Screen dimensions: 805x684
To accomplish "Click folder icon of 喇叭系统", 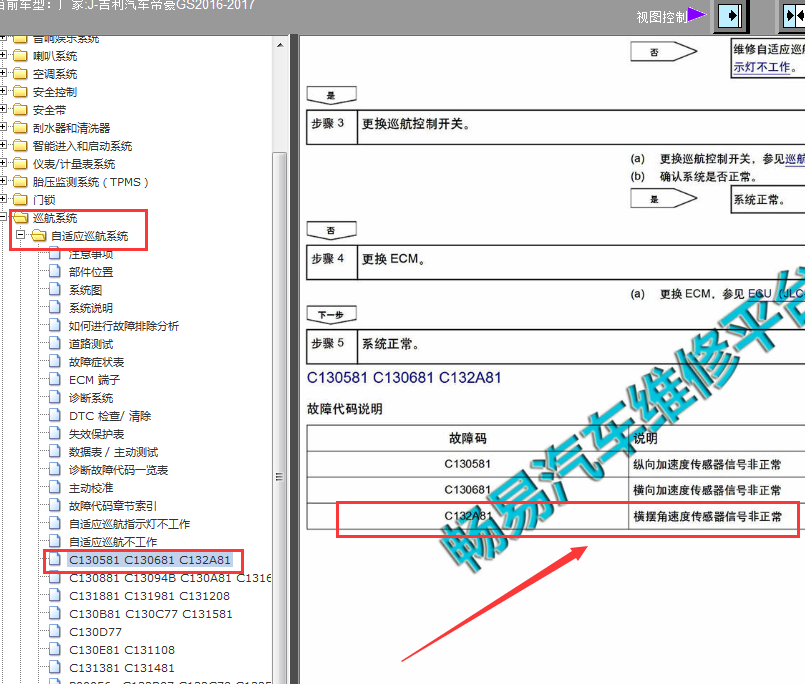I will click(x=20, y=55).
